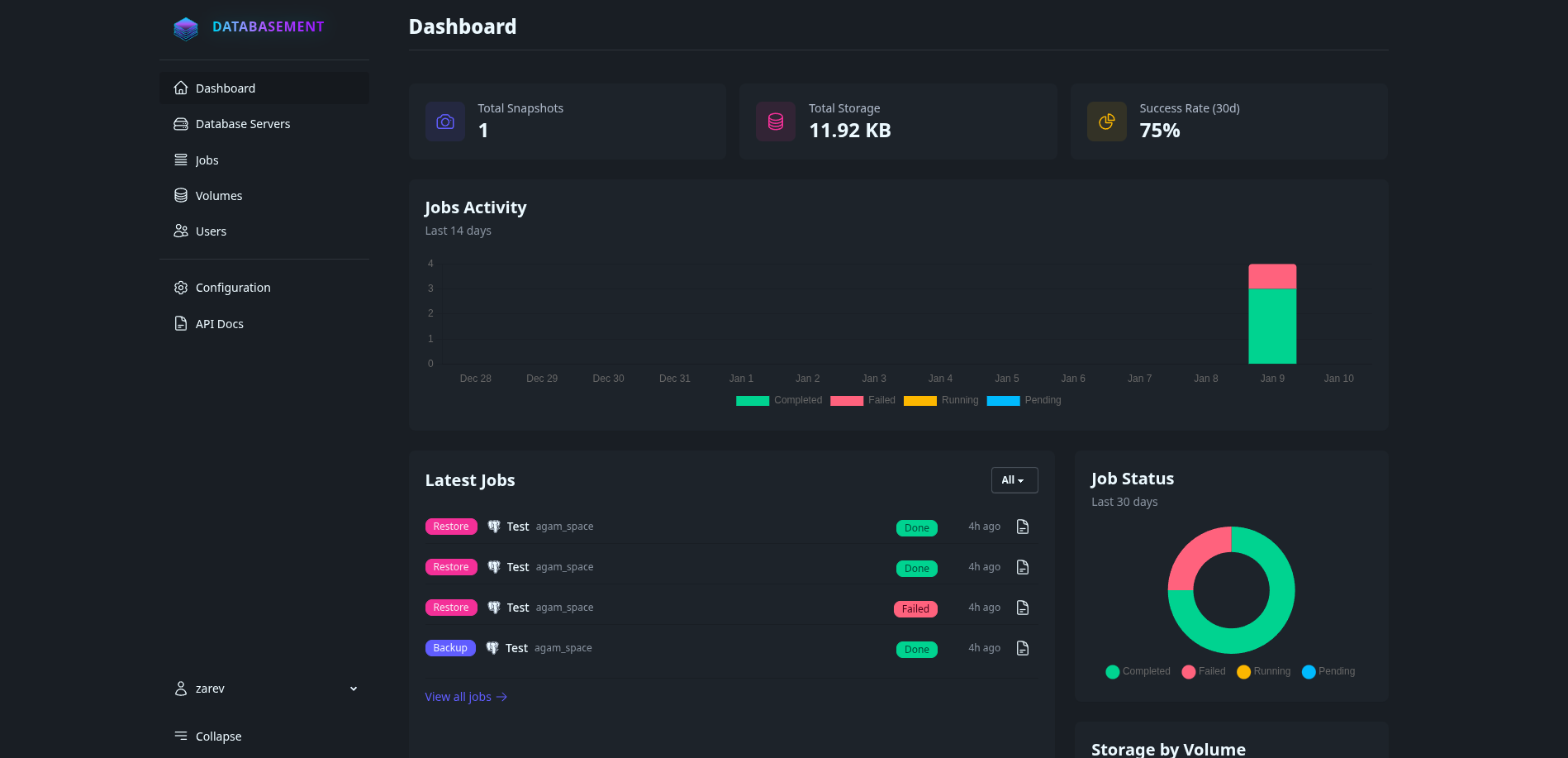Click the Success Rate pie chart icon
This screenshot has width=1568, height=758.
(x=1107, y=122)
